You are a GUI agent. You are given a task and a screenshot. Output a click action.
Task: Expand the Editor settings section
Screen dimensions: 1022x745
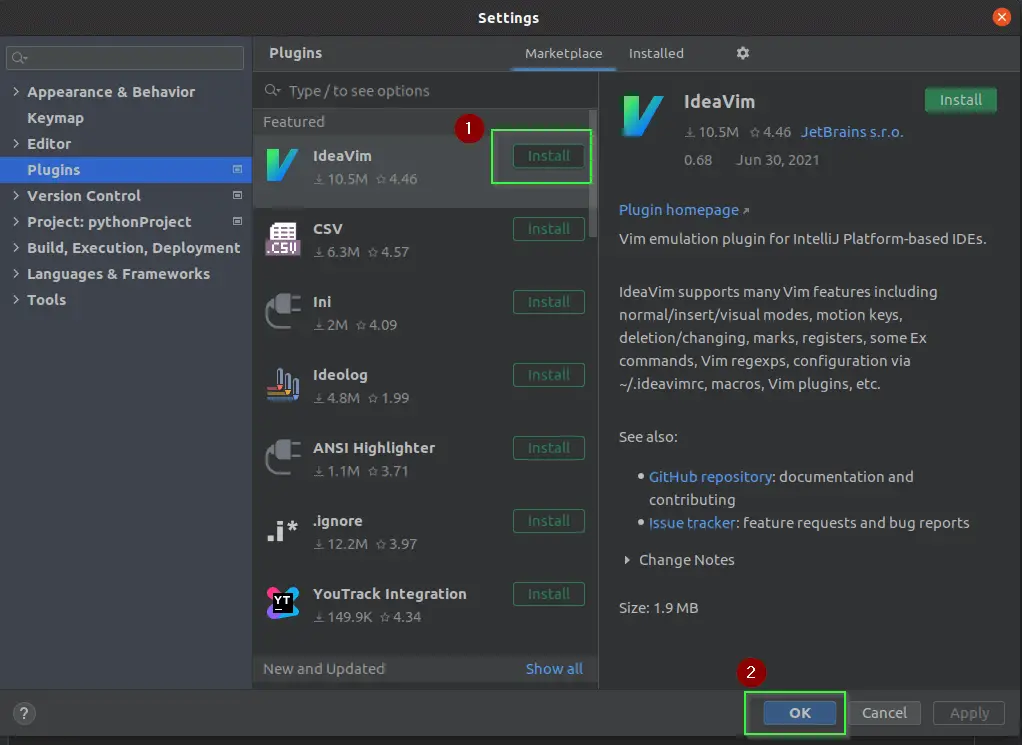[x=16, y=143]
